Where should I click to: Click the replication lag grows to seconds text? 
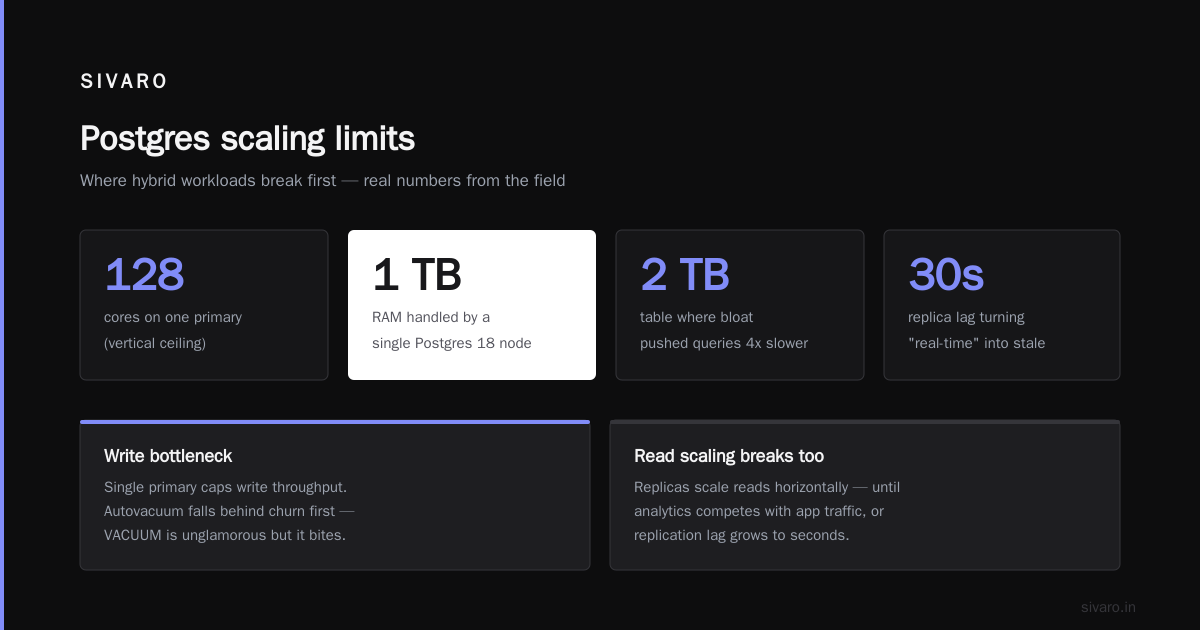(742, 535)
